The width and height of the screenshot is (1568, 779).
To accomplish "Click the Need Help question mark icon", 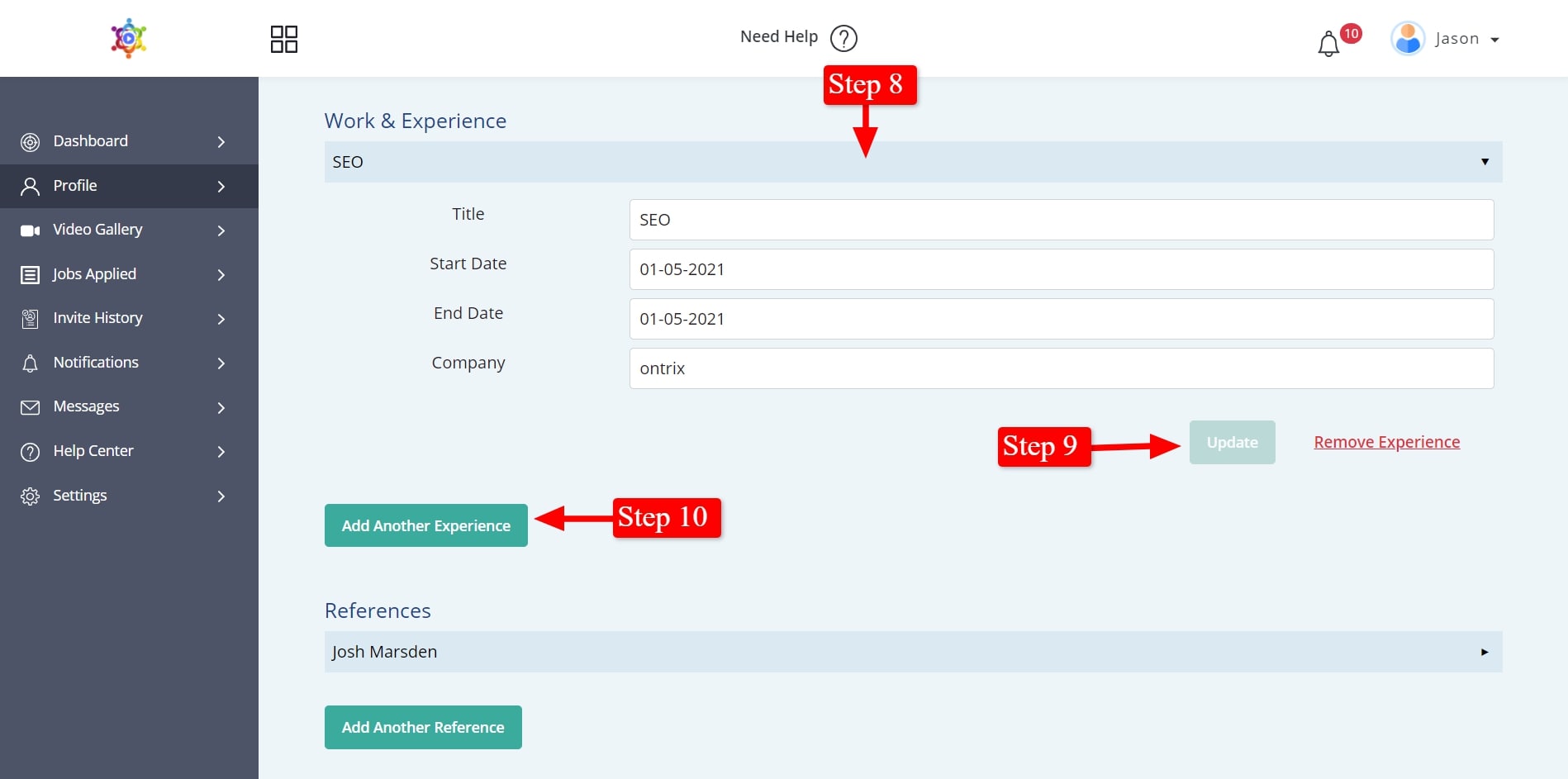I will click(843, 38).
